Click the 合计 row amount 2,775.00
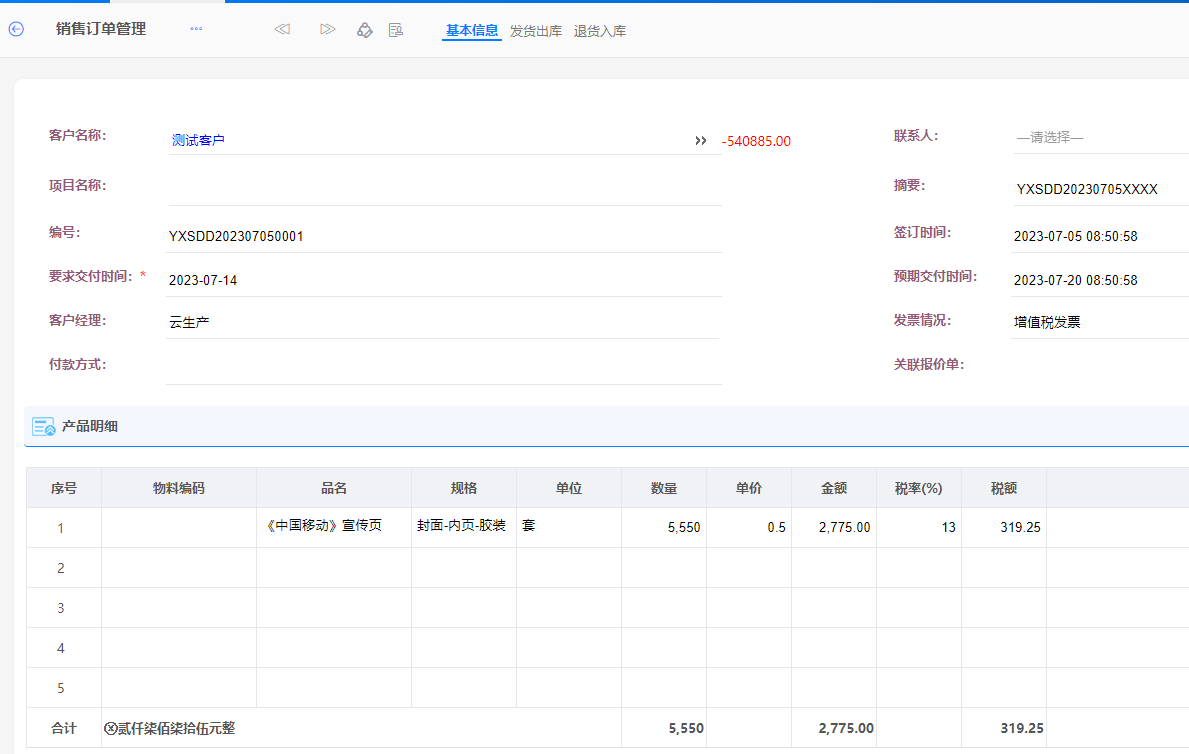This screenshot has height=754, width=1189. coord(845,728)
